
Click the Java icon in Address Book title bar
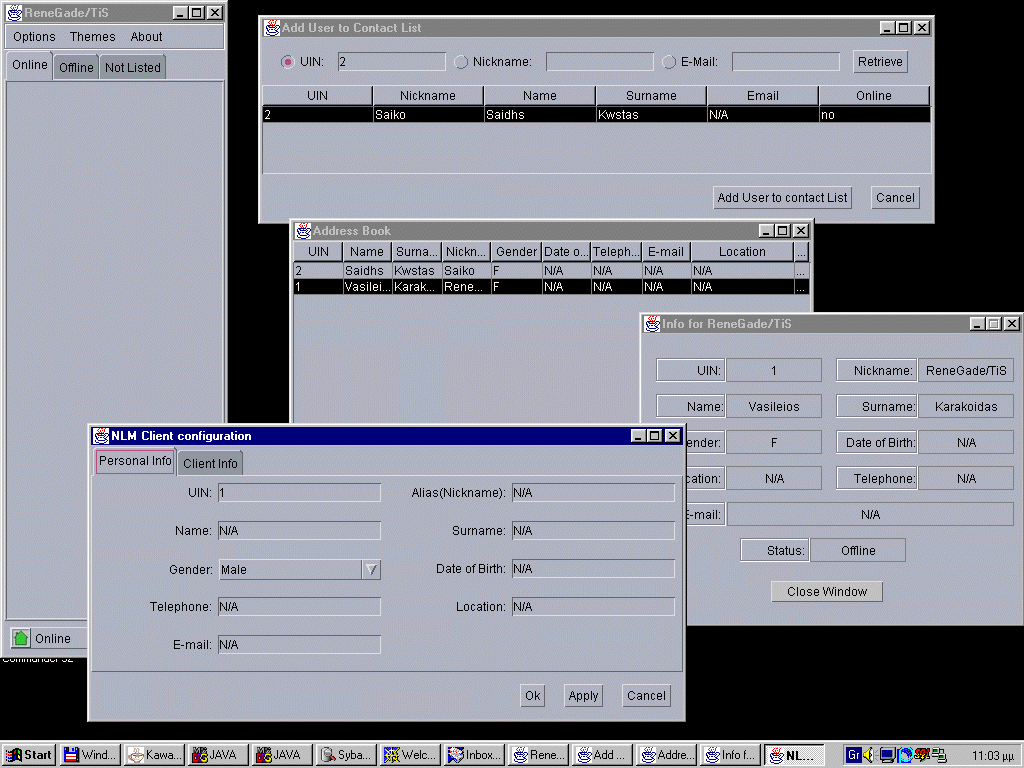point(303,231)
